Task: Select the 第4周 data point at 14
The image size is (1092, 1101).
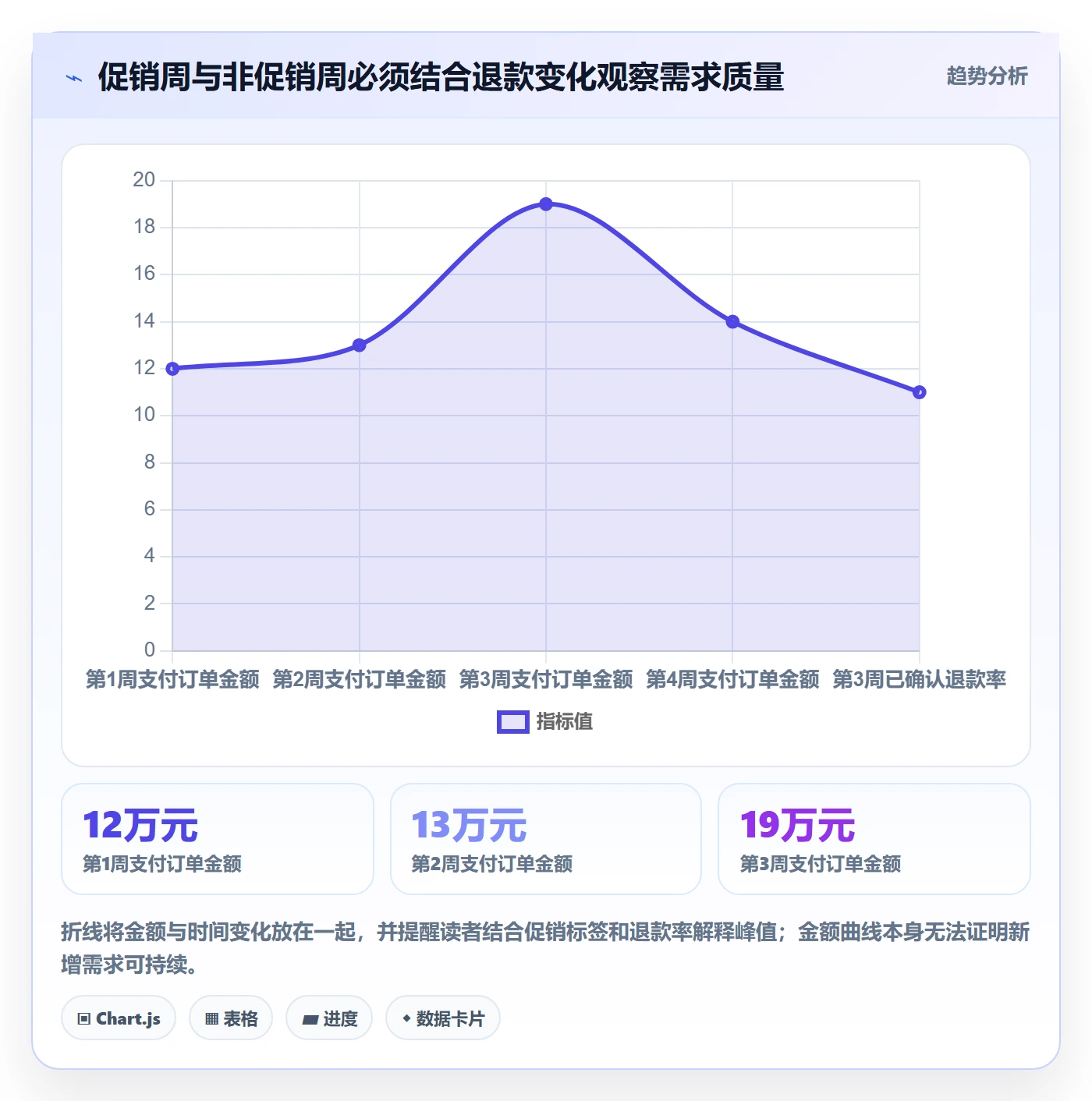Action: click(732, 321)
